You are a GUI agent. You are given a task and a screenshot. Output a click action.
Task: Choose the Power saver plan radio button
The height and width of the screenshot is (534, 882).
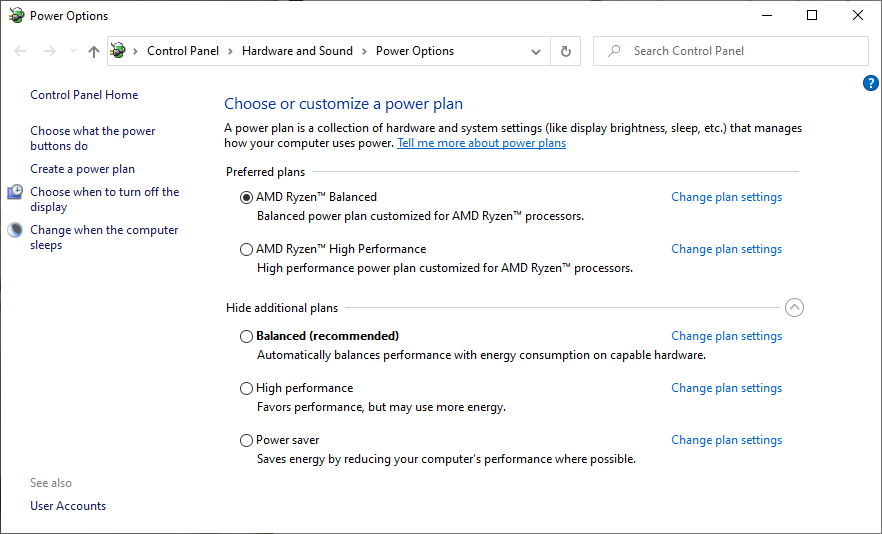click(247, 441)
